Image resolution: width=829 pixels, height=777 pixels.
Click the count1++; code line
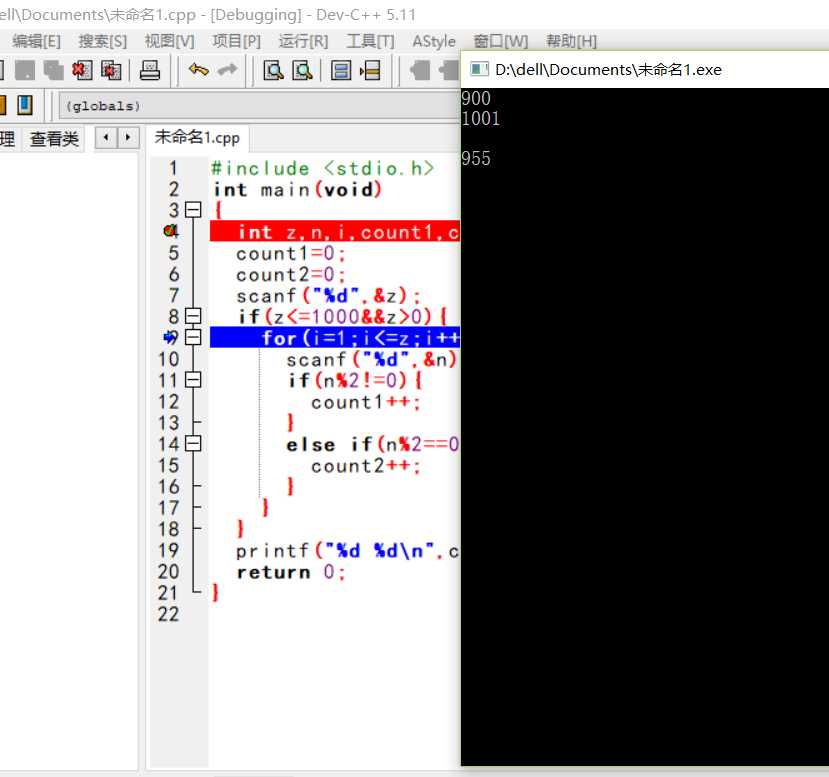[x=366, y=402]
